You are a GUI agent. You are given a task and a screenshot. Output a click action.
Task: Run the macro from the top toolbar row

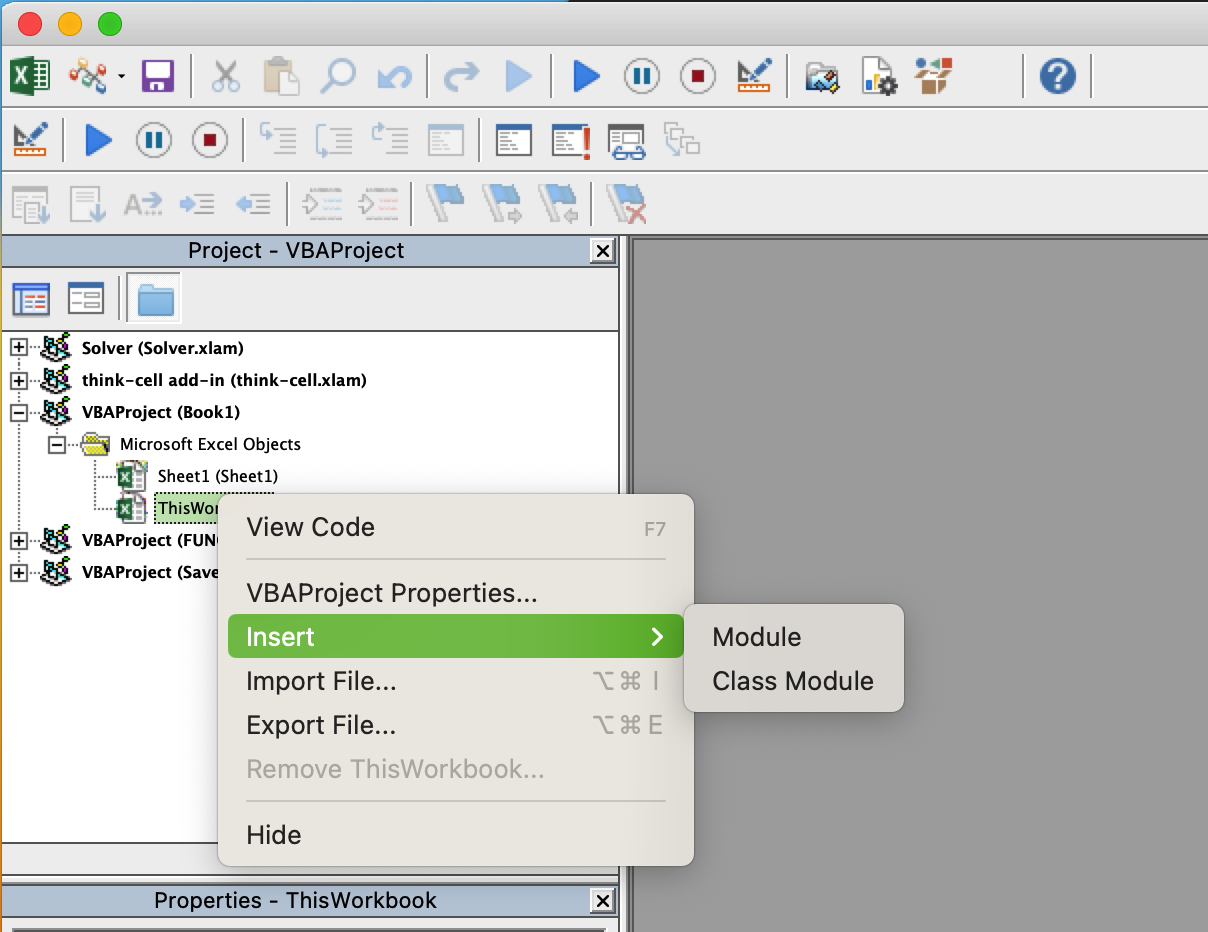(x=586, y=76)
